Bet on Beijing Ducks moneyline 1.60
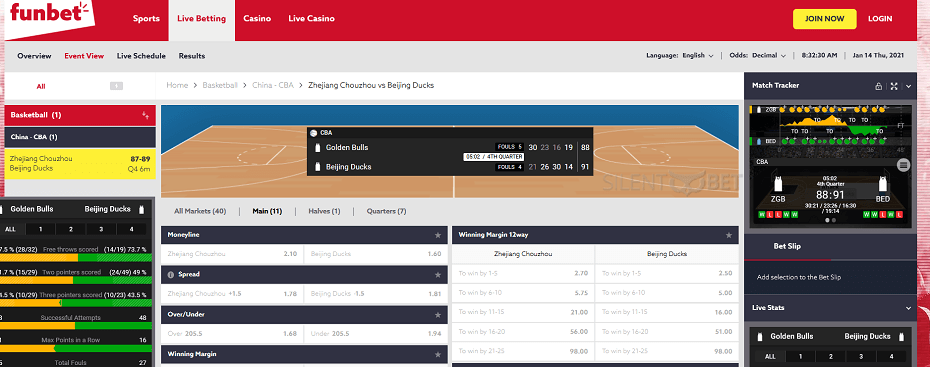 click(x=376, y=254)
